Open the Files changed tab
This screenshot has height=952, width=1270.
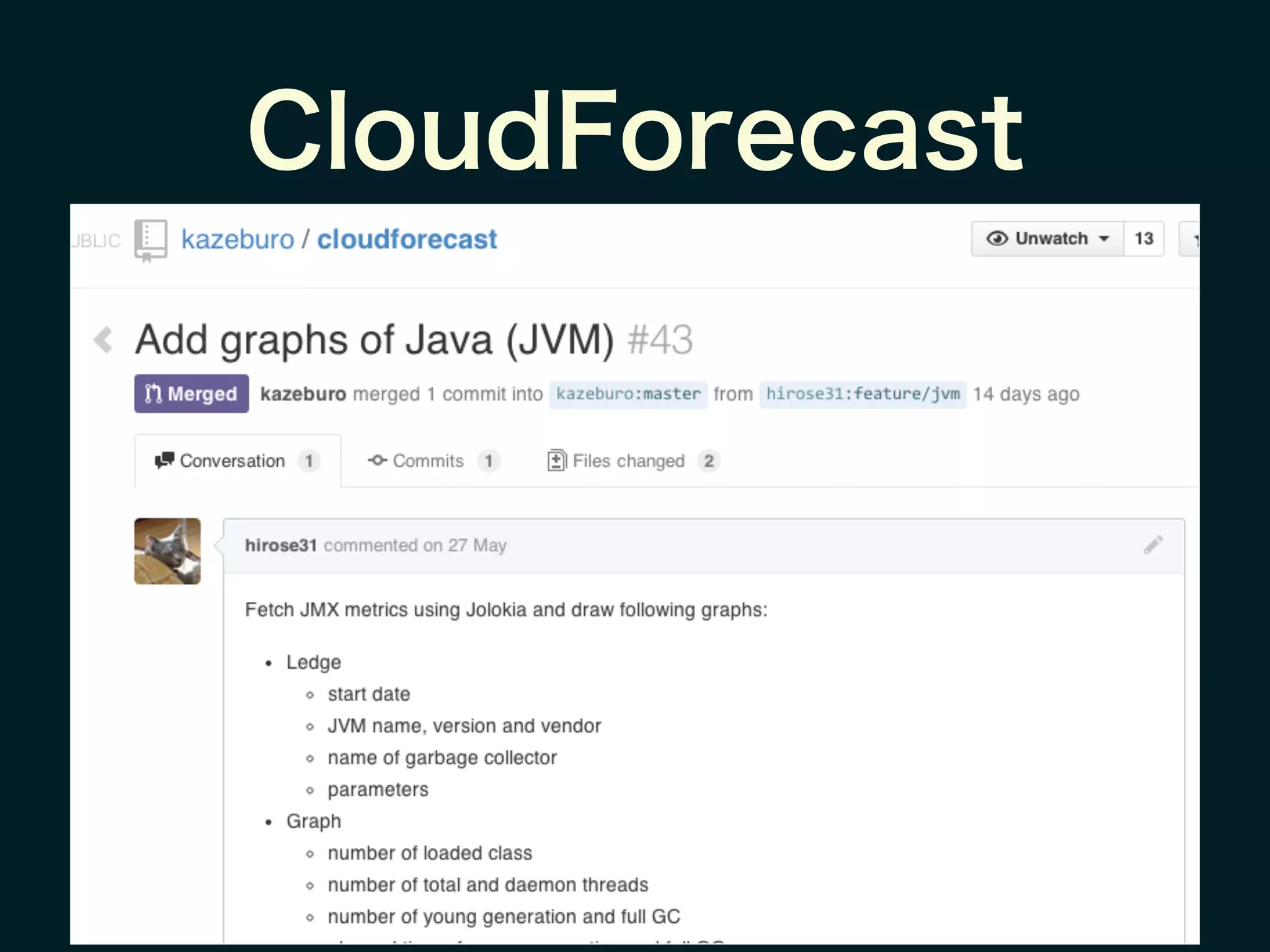pyautogui.click(x=628, y=461)
